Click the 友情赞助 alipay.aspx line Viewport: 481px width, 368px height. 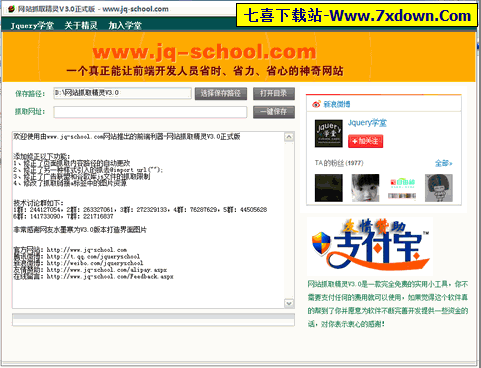point(90,270)
